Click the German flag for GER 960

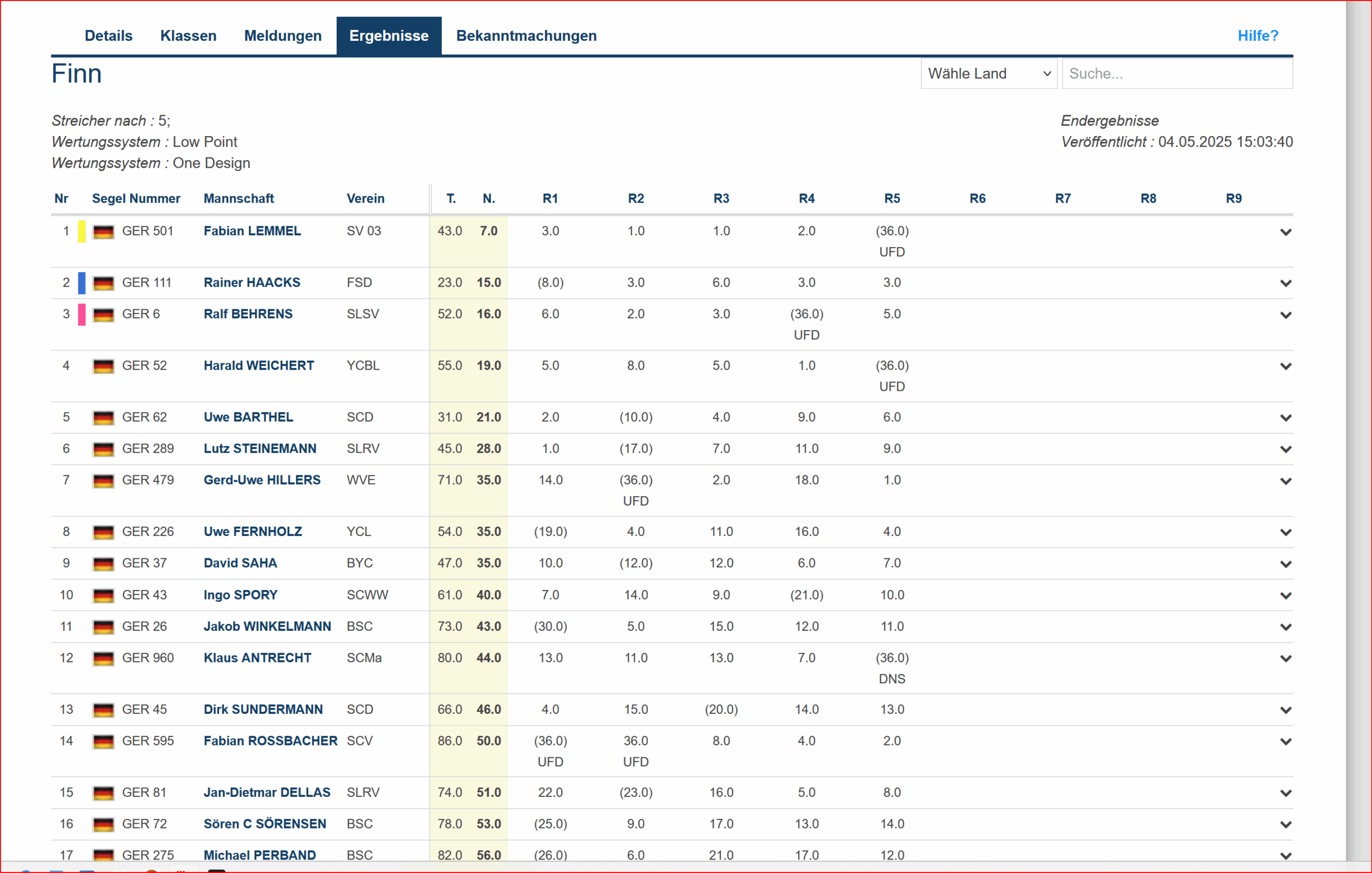[103, 659]
